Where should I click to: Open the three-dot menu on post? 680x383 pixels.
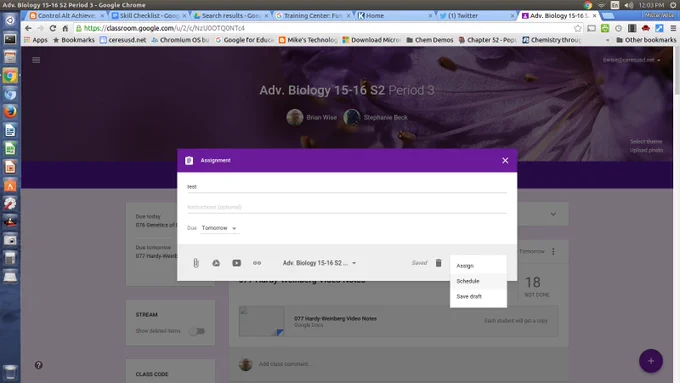(x=553, y=252)
